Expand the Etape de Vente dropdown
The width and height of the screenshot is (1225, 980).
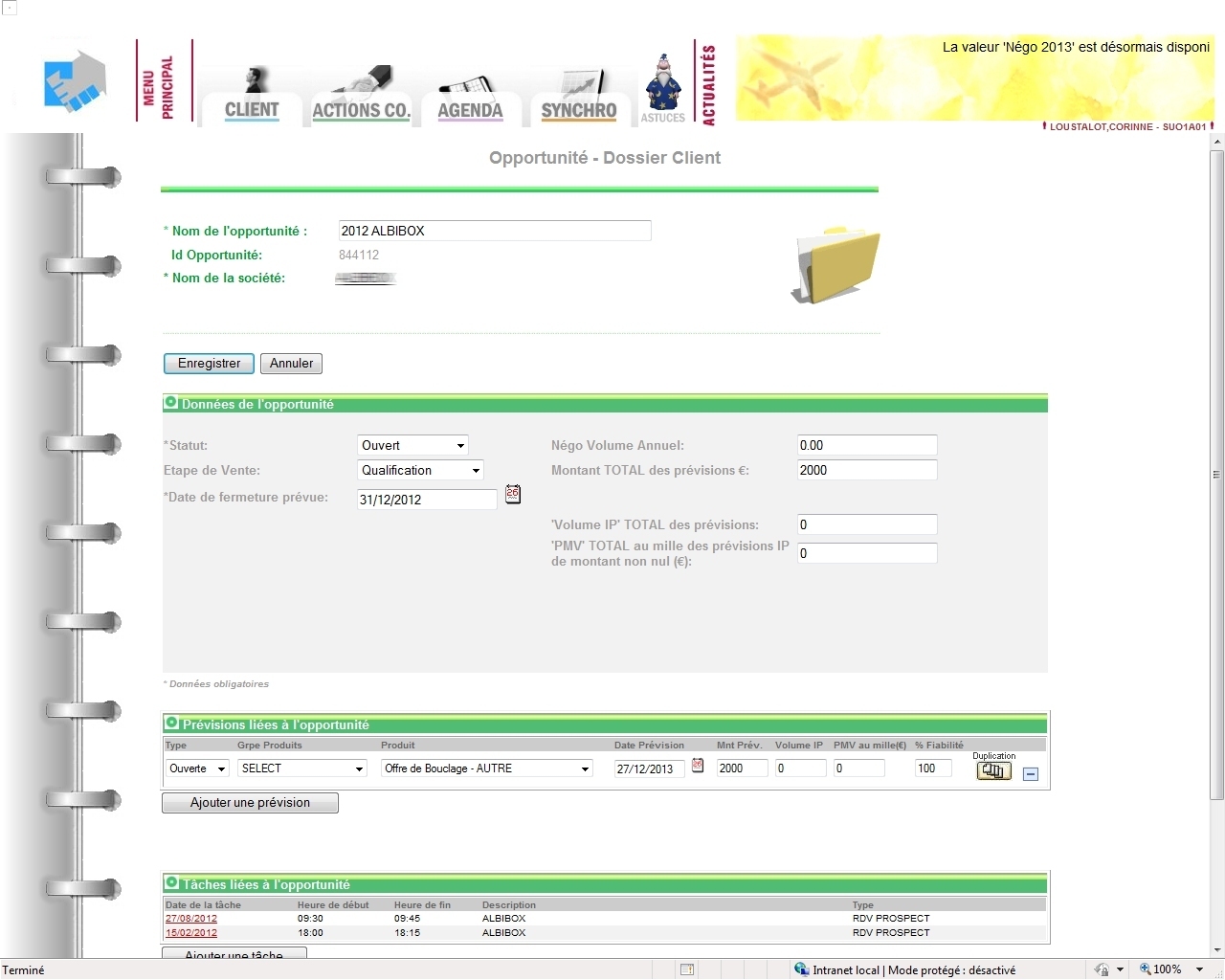tap(421, 470)
